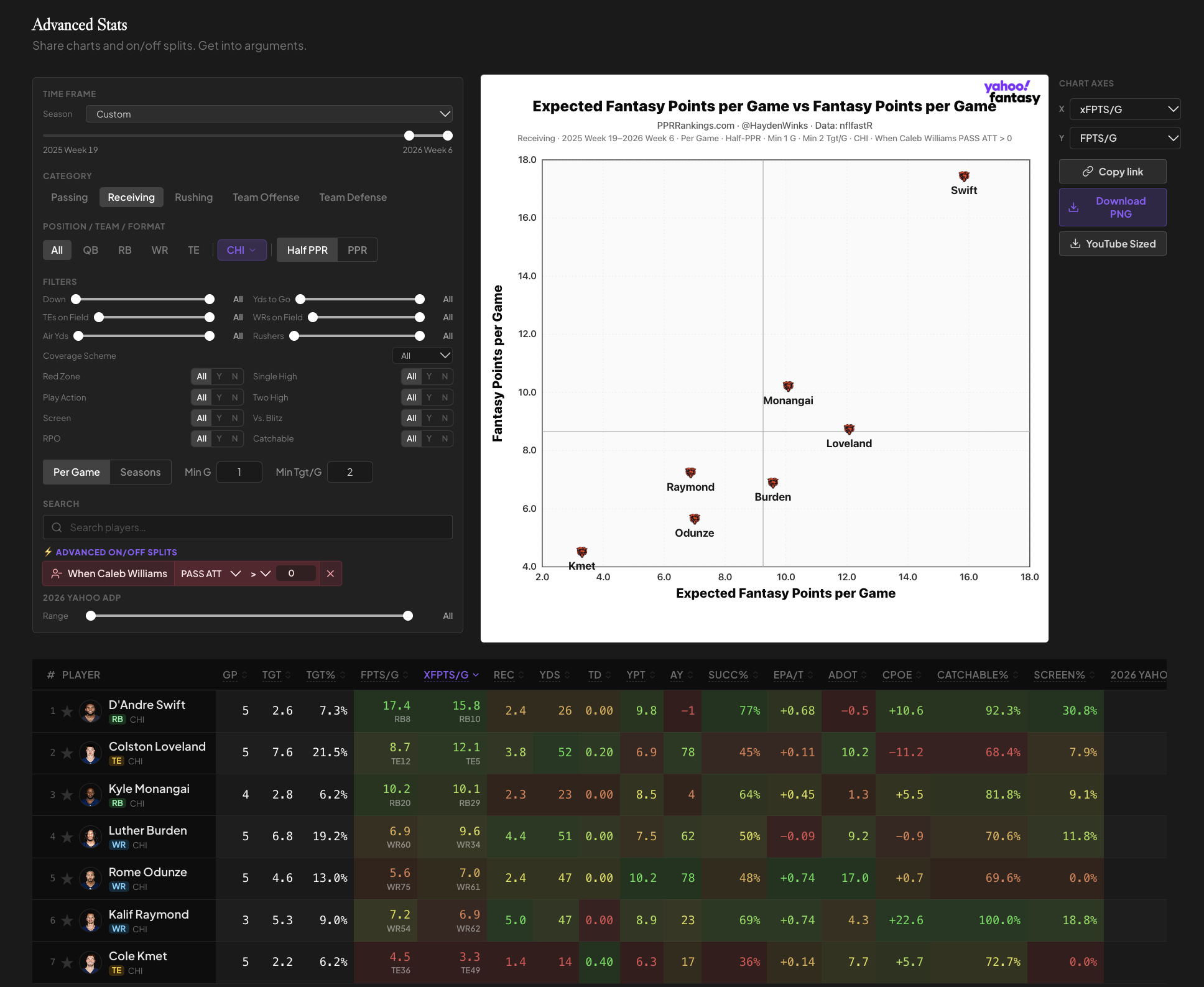Click Swift's Bears logo on chart
Screen dimensions: 1204x987
coord(964,177)
